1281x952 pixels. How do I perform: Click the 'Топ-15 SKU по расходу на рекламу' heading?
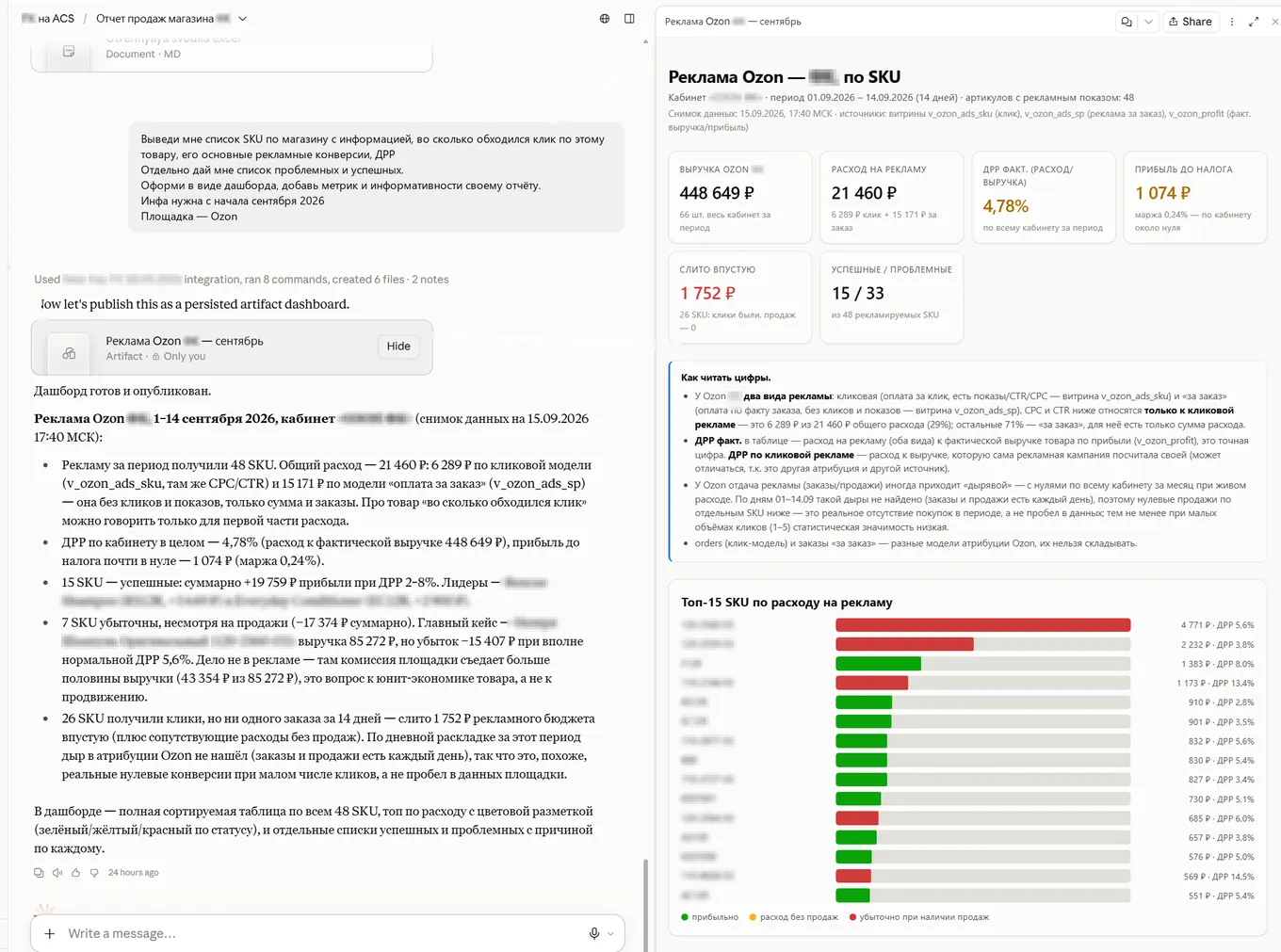[x=786, y=603]
